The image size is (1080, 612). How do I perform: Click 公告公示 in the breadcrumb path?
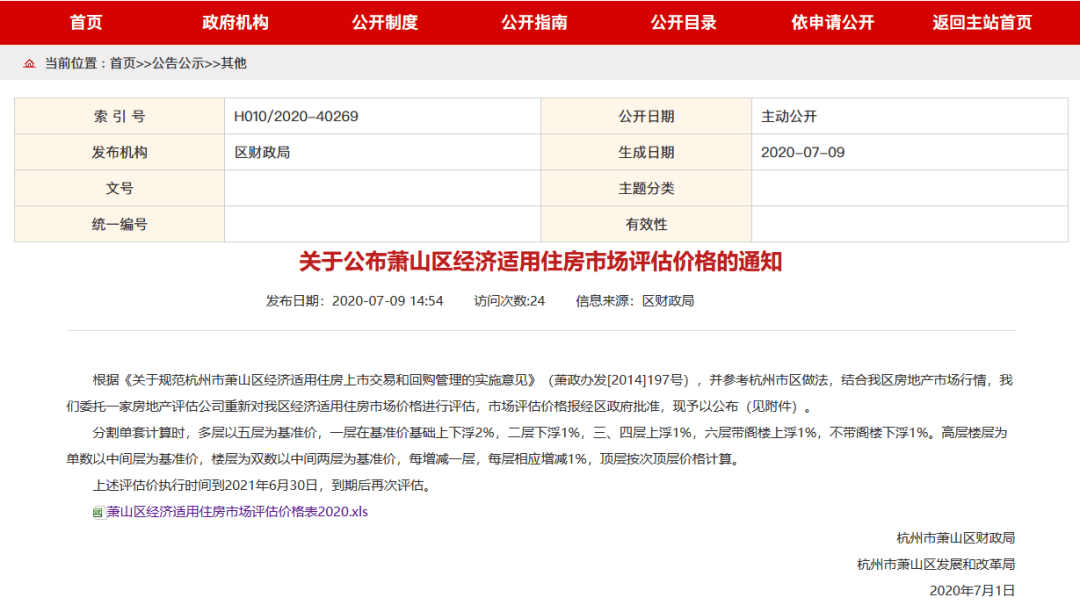178,63
